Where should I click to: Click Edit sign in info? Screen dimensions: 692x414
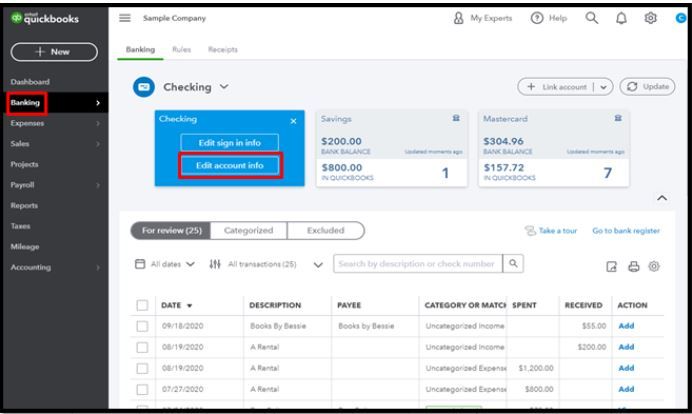(229, 143)
